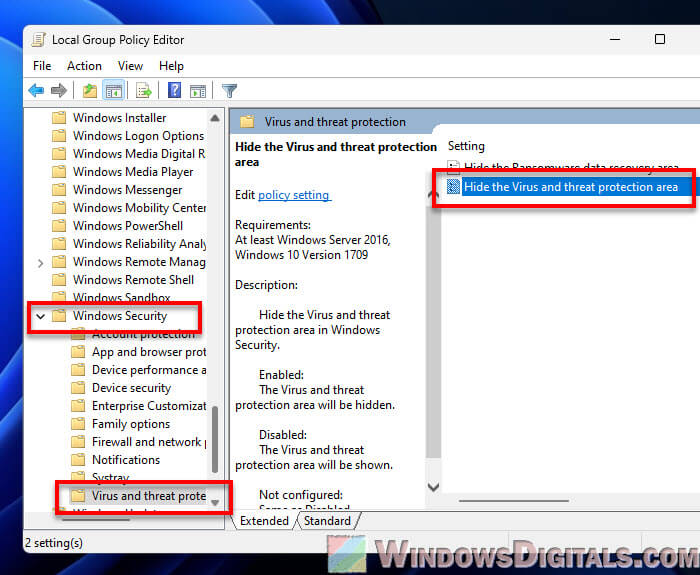The image size is (700, 575).
Task: Open the View menu
Action: click(130, 66)
